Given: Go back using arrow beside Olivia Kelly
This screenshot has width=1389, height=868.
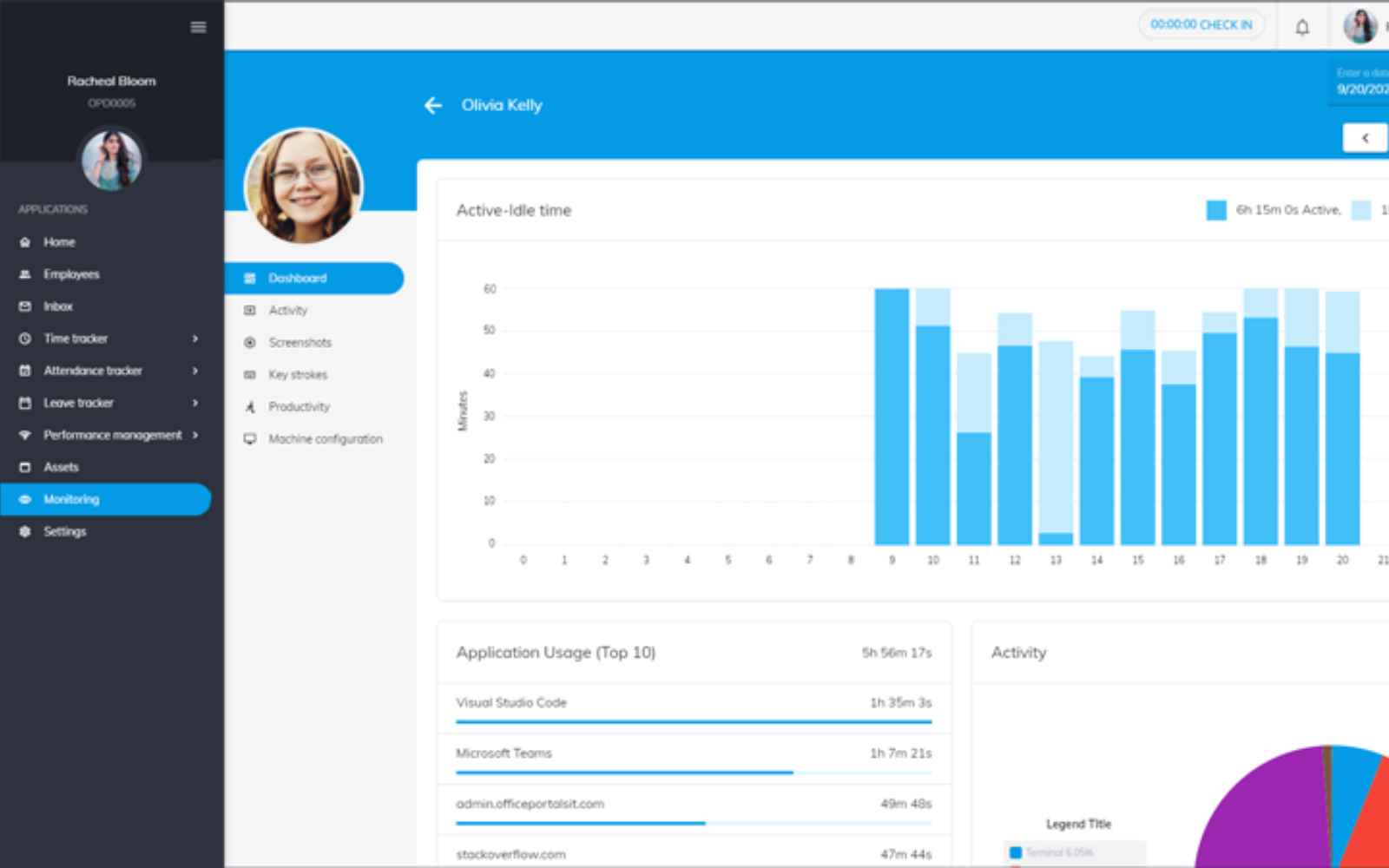Looking at the screenshot, I should click(x=433, y=106).
